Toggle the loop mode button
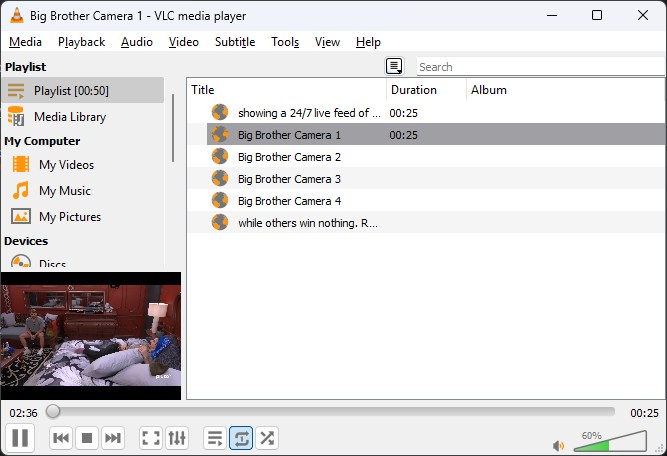667x456 pixels. coord(241,438)
